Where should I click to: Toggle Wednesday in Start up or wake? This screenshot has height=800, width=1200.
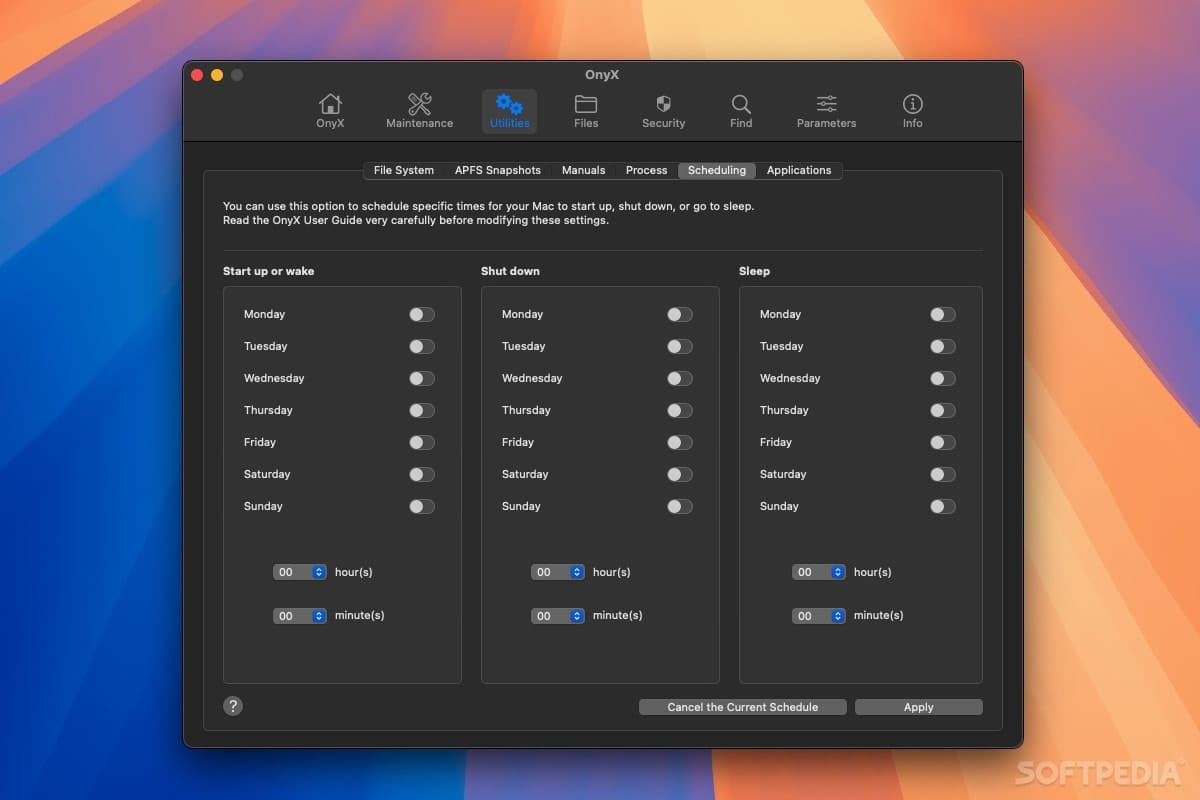(422, 378)
